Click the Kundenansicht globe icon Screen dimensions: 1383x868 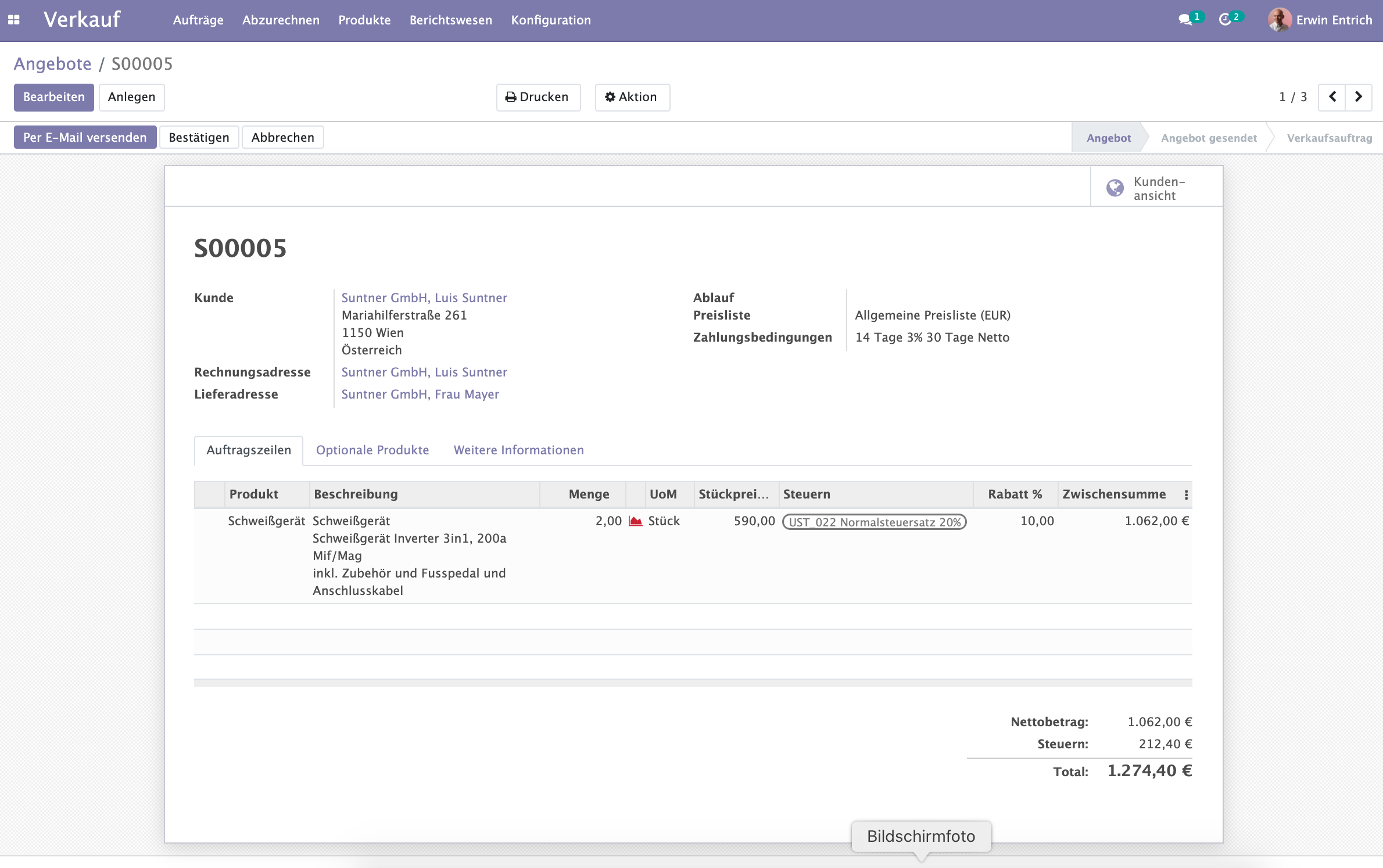pos(1115,188)
